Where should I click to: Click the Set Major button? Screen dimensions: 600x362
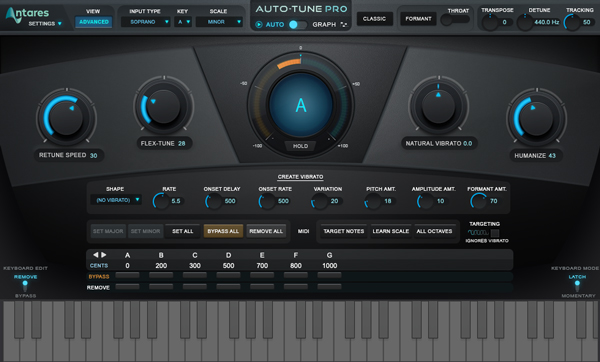[x=108, y=231]
